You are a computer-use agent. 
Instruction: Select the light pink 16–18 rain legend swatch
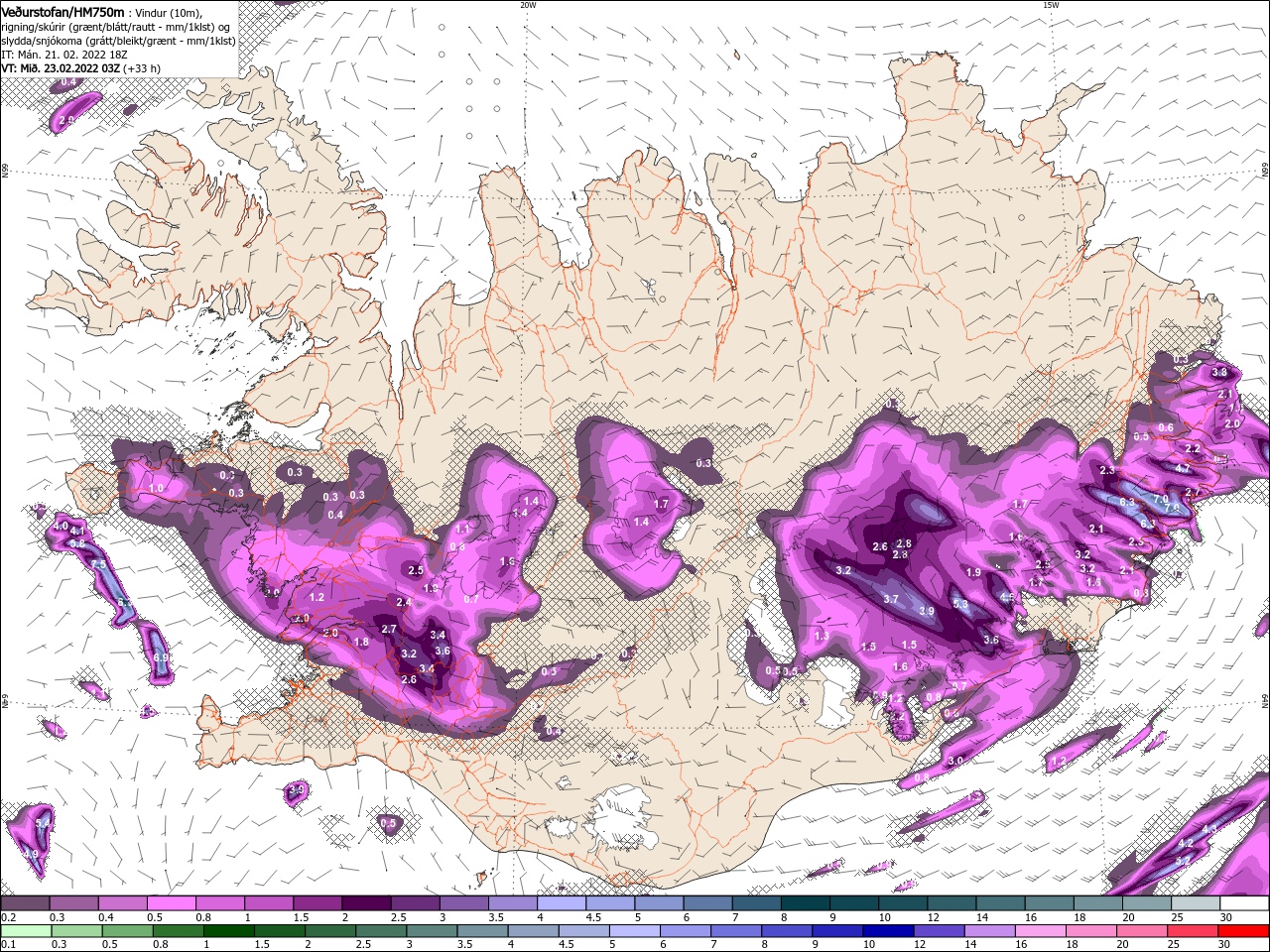(x=1040, y=931)
